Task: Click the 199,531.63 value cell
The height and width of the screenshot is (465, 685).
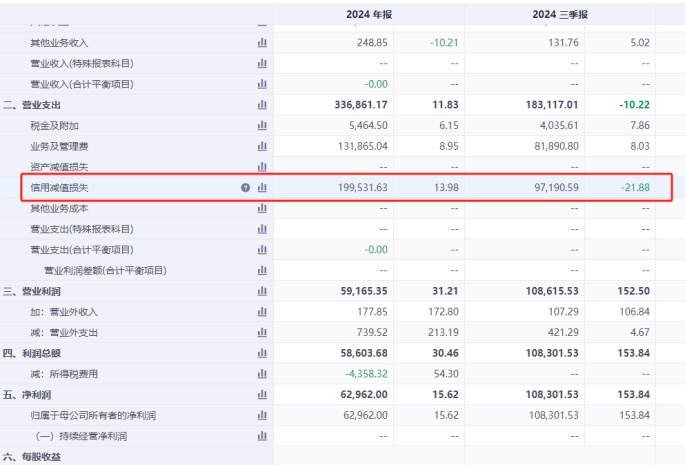Action: [350, 187]
